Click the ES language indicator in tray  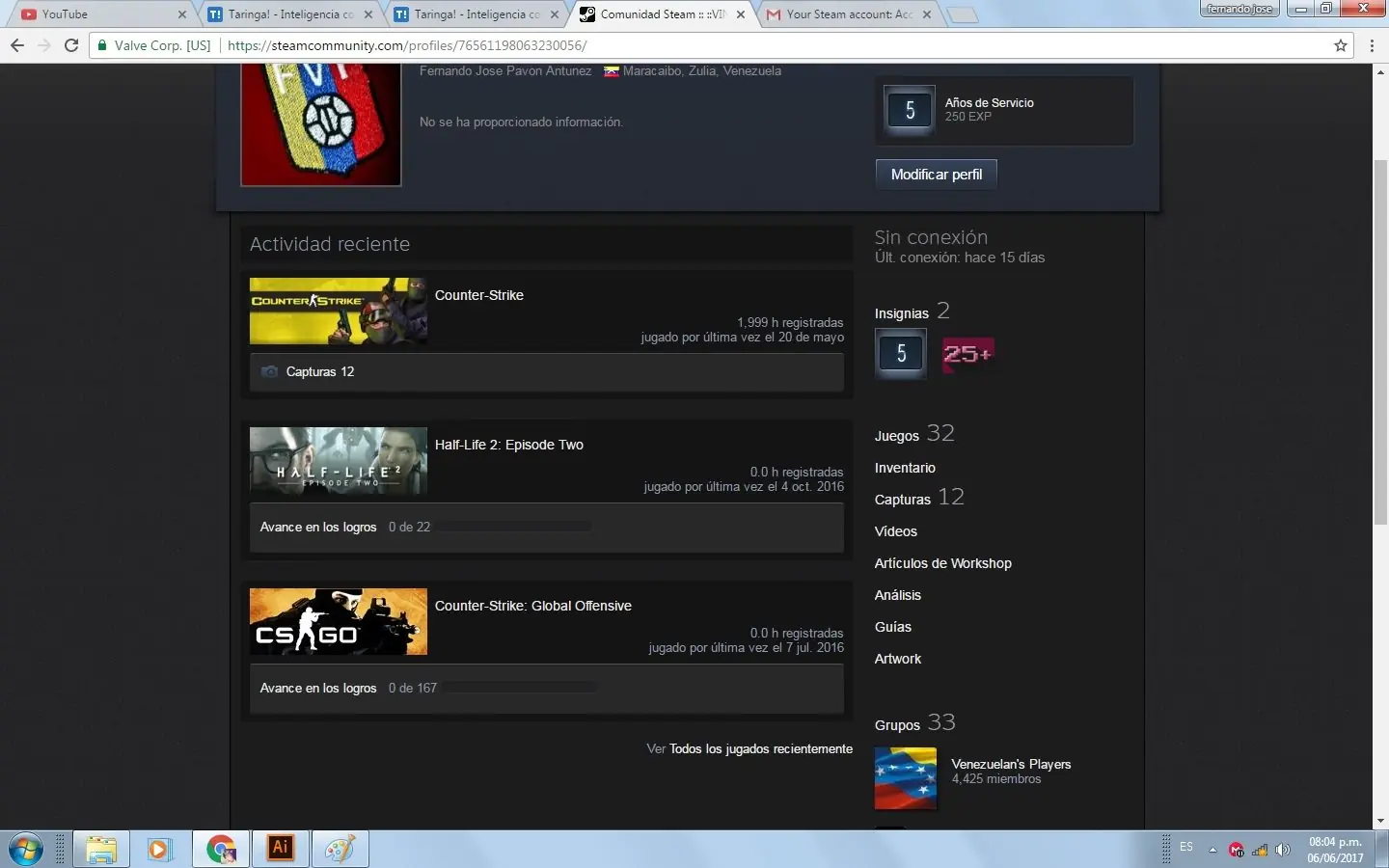[x=1186, y=847]
